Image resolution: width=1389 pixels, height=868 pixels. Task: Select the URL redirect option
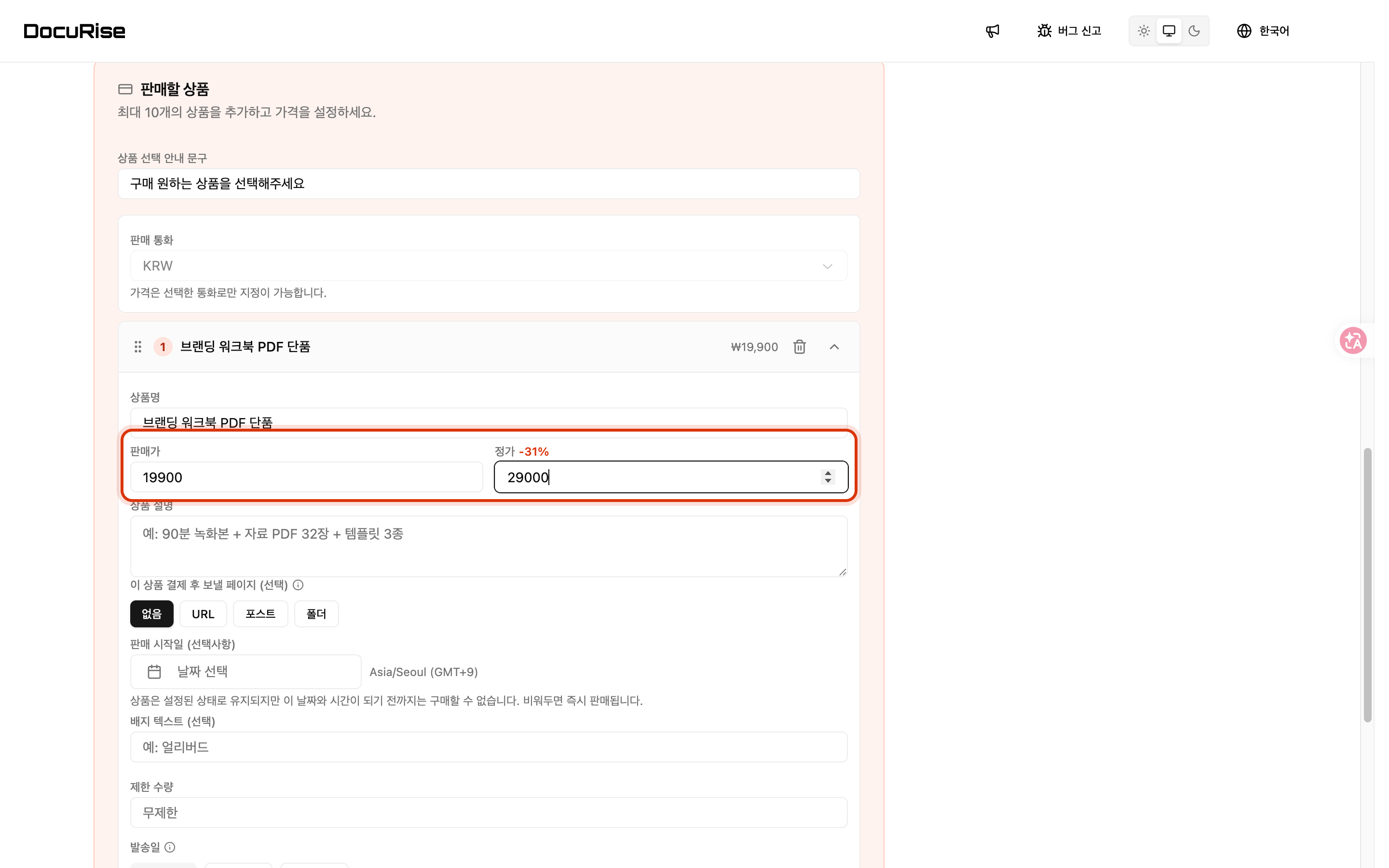(x=203, y=614)
